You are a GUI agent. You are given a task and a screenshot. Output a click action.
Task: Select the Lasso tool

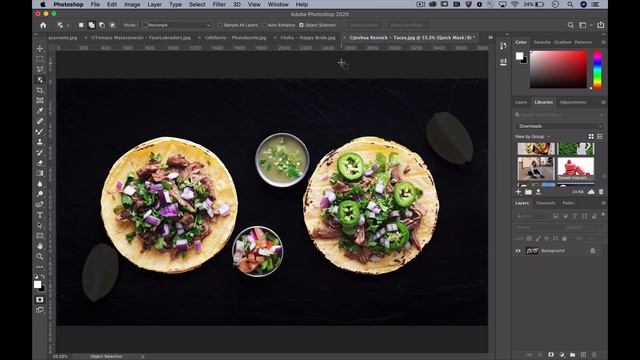tap(40, 69)
